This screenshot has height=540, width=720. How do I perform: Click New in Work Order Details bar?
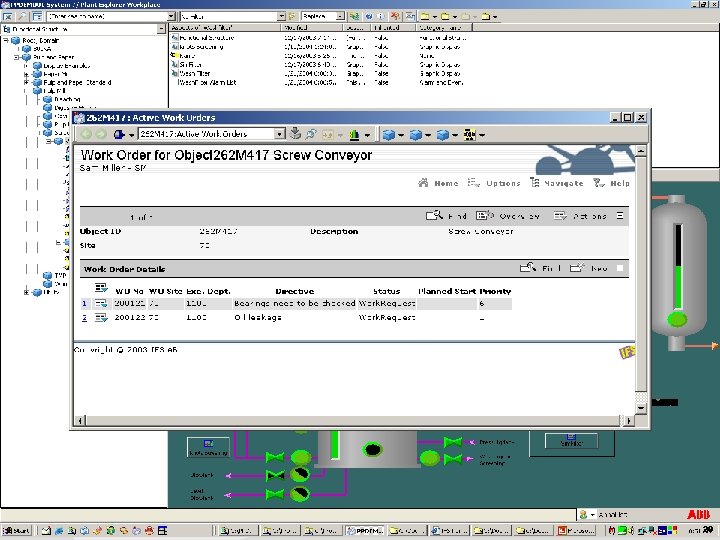[x=589, y=268]
